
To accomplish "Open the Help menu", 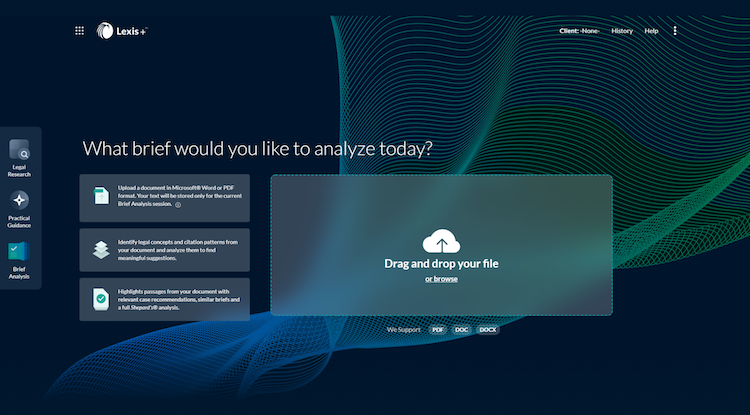I will click(651, 31).
